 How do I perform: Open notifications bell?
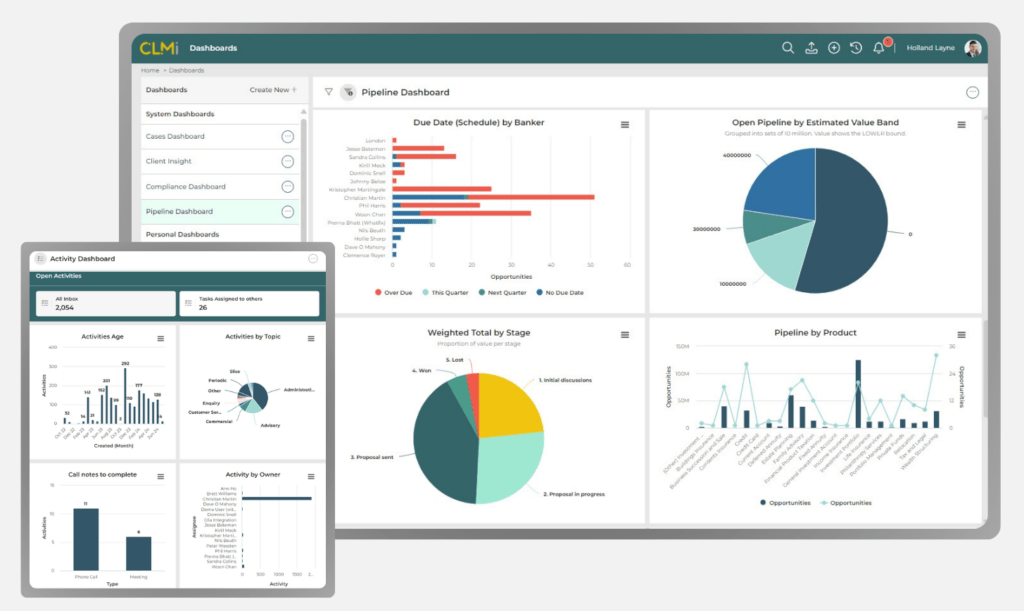(879, 48)
